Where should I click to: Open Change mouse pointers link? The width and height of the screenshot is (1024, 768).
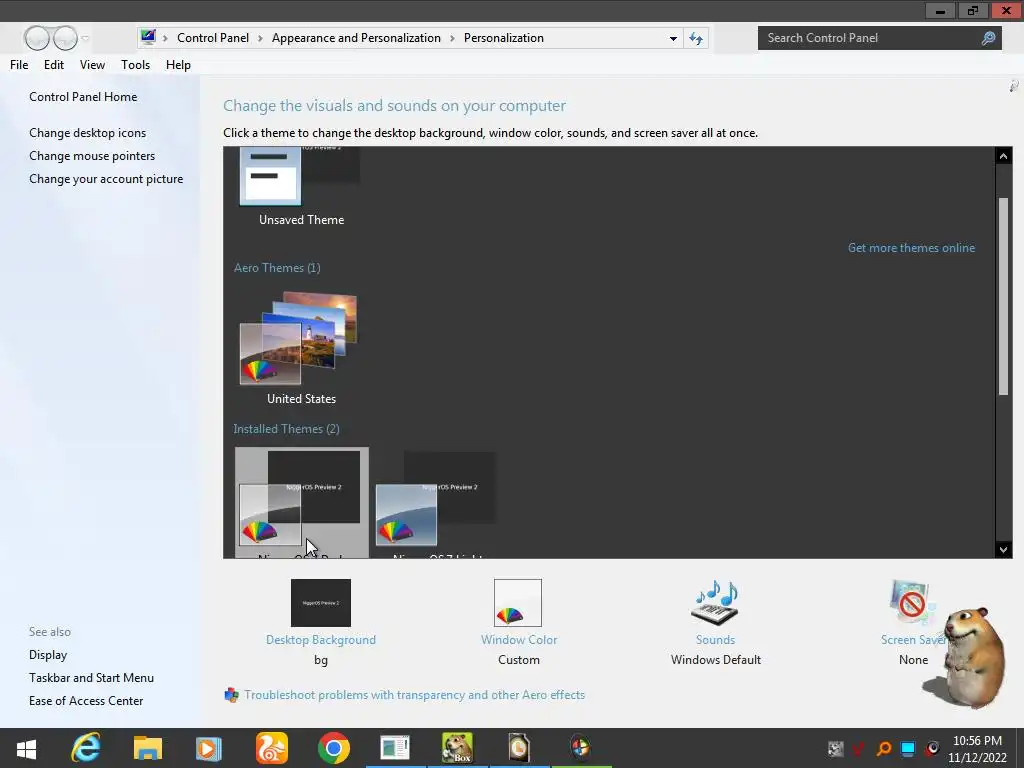92,155
